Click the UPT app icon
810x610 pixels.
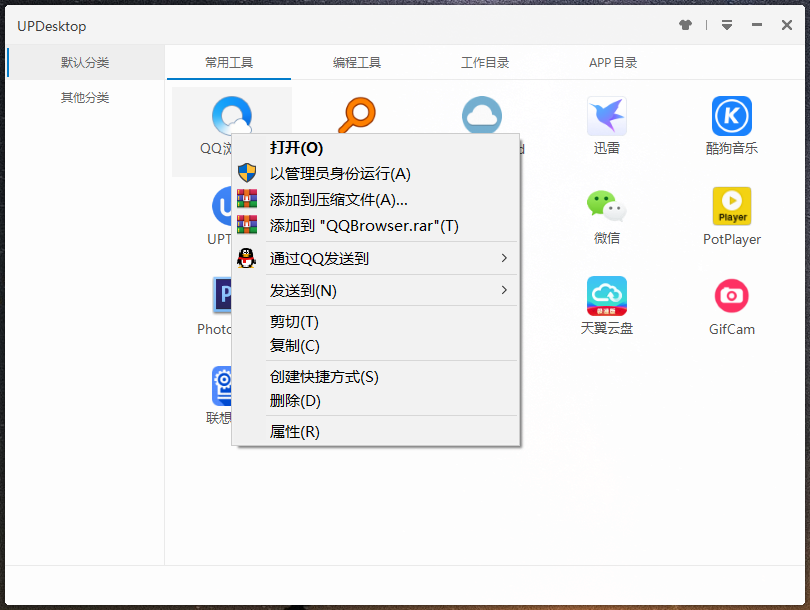(x=222, y=206)
